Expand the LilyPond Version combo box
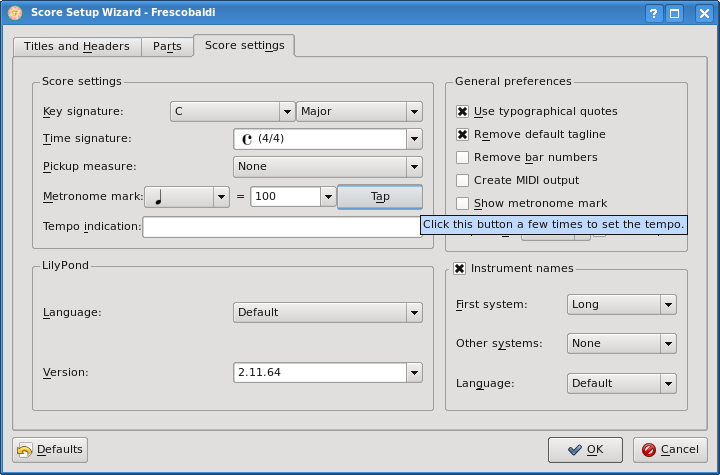The image size is (720, 475). click(x=414, y=373)
